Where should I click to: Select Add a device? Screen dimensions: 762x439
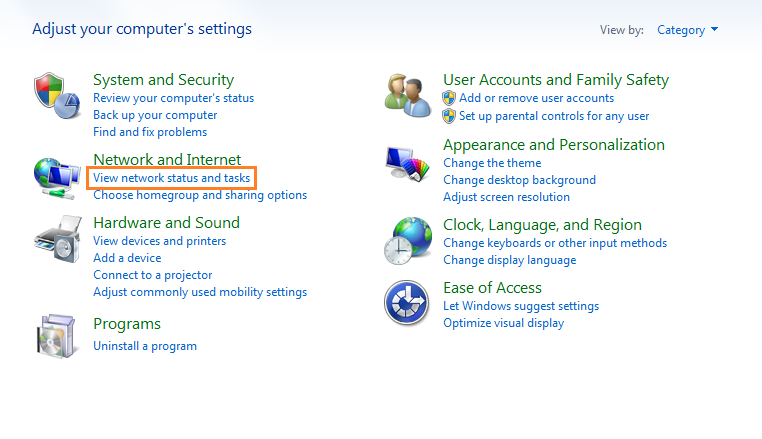tap(127, 258)
